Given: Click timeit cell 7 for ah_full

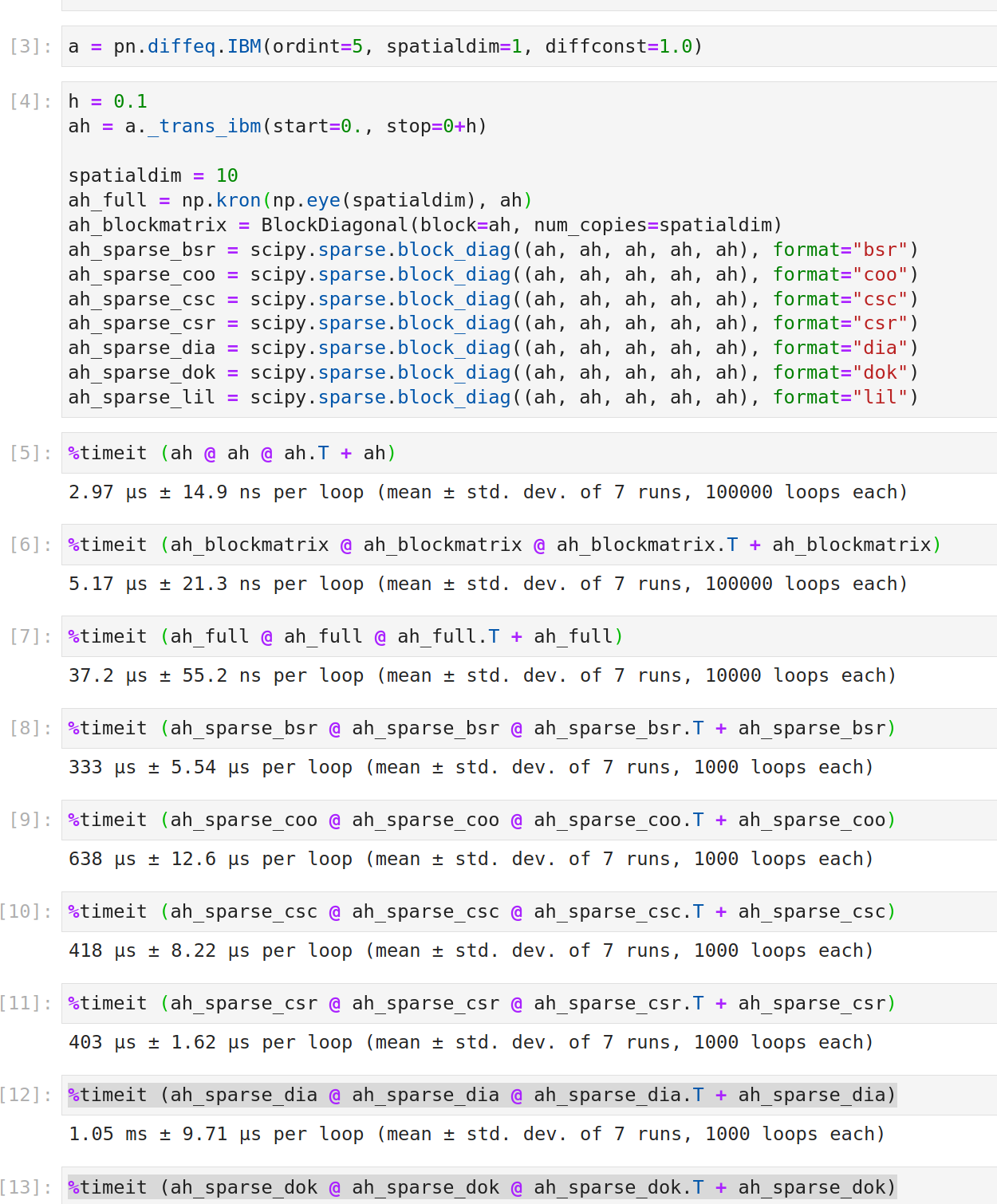Looking at the screenshot, I should [x=529, y=636].
